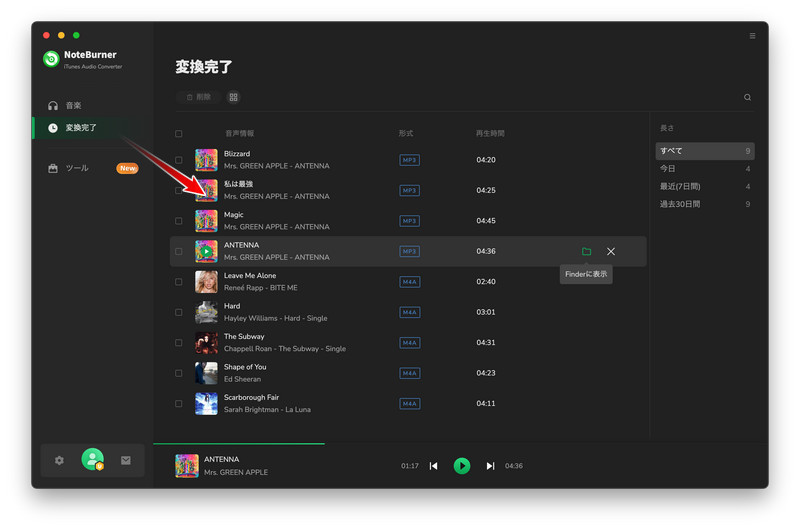Click The Subway album cover

pos(206,343)
